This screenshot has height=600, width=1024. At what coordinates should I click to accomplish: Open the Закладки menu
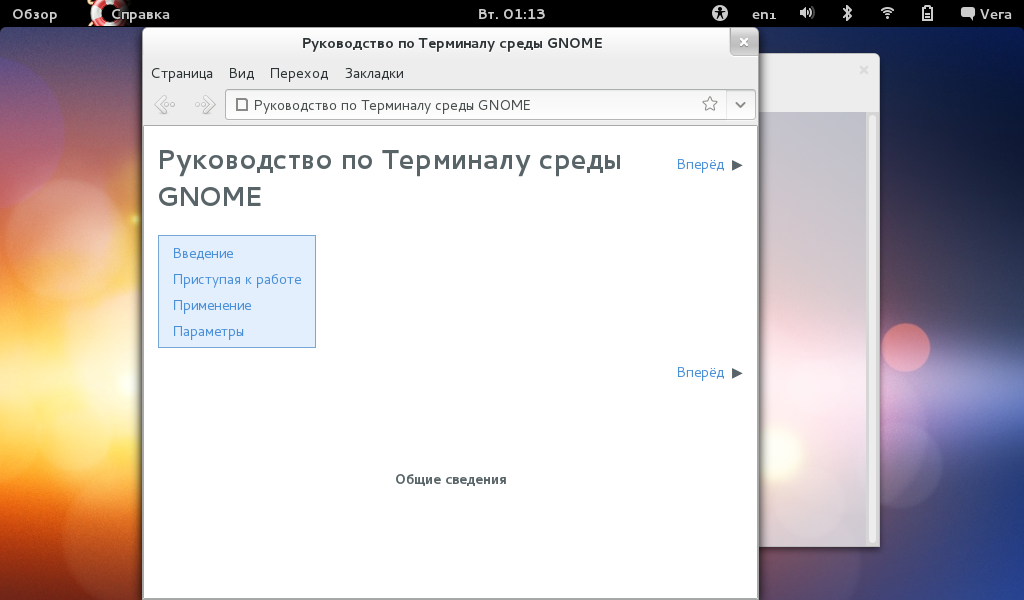[x=374, y=73]
